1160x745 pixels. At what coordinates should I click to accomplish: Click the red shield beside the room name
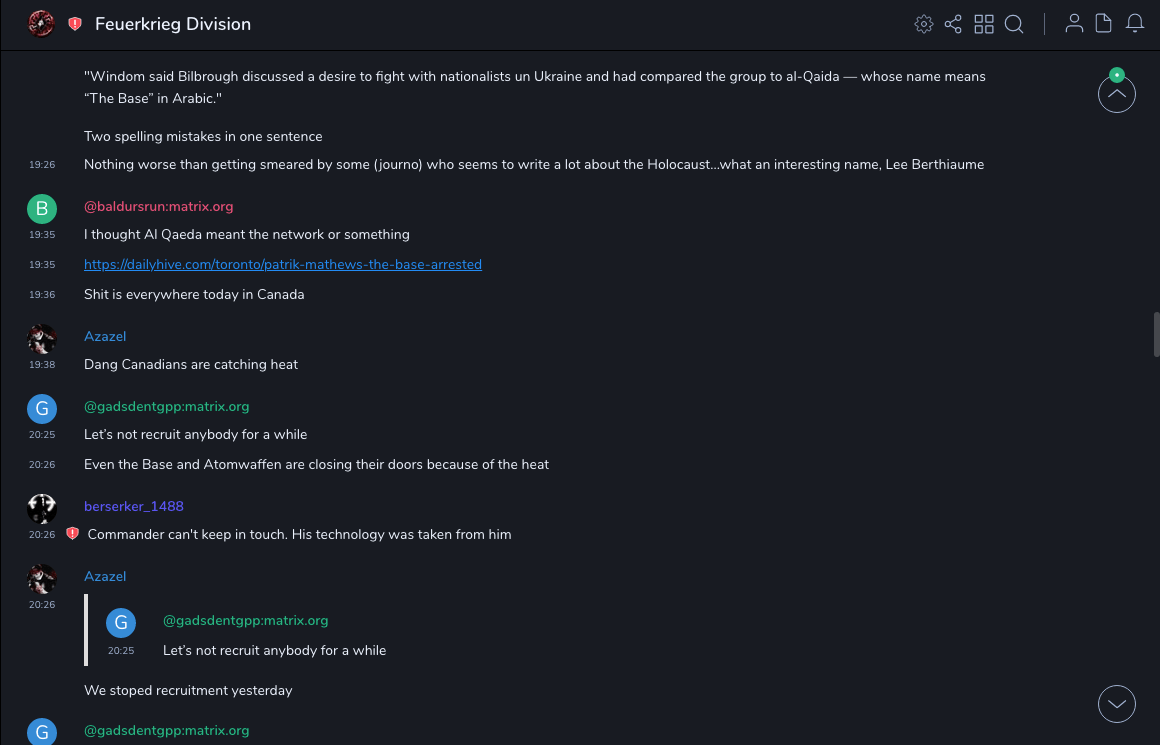click(75, 24)
